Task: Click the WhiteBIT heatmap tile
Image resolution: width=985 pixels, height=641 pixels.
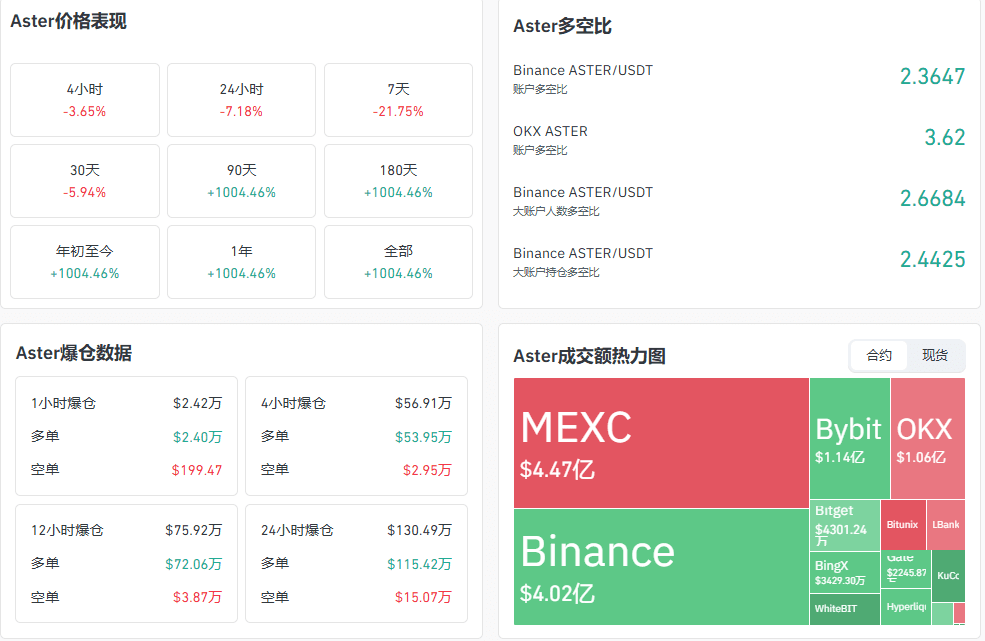Action: (844, 609)
